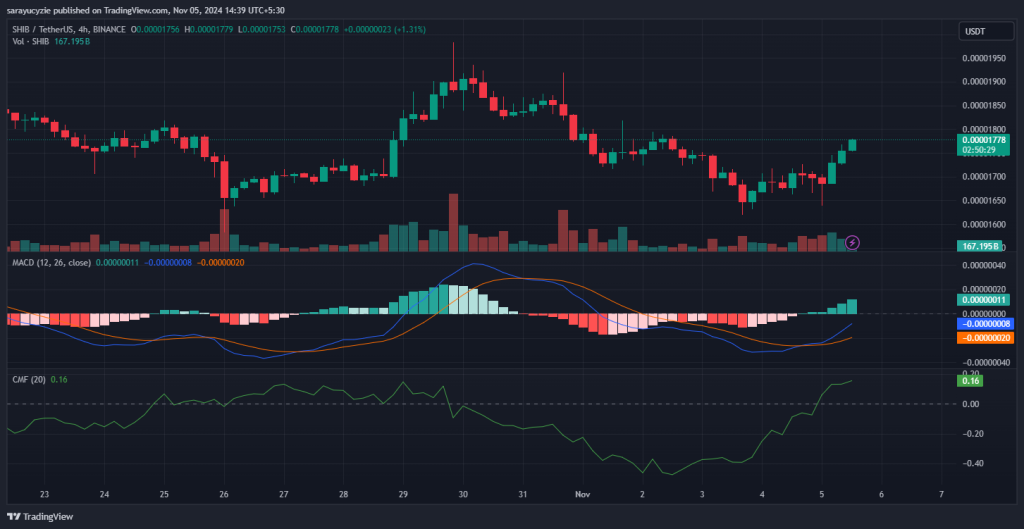Click the current price label 0.00001778
The image size is (1024, 529).
pos(983,140)
